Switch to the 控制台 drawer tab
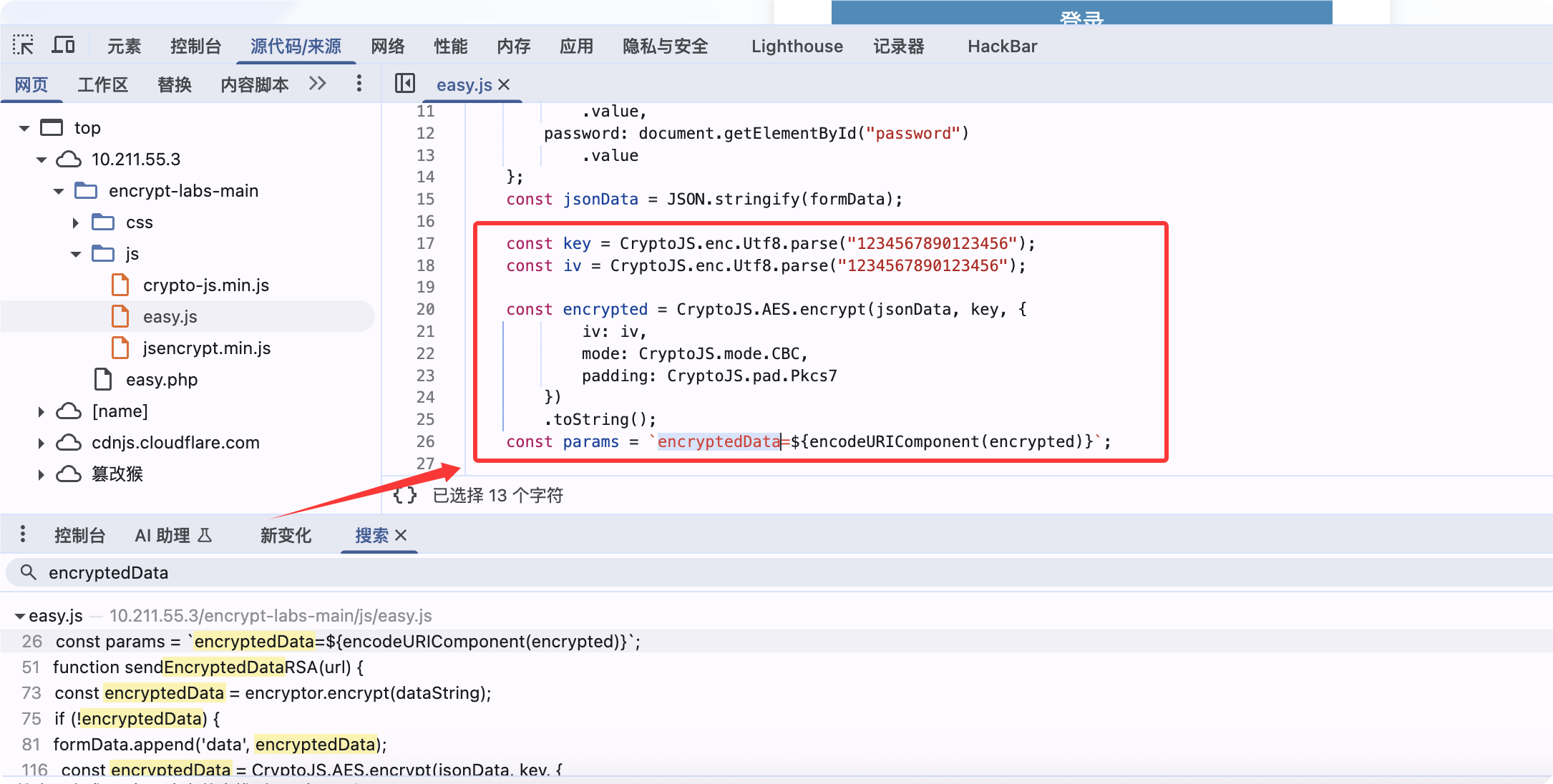The image size is (1553, 784). pos(79,534)
